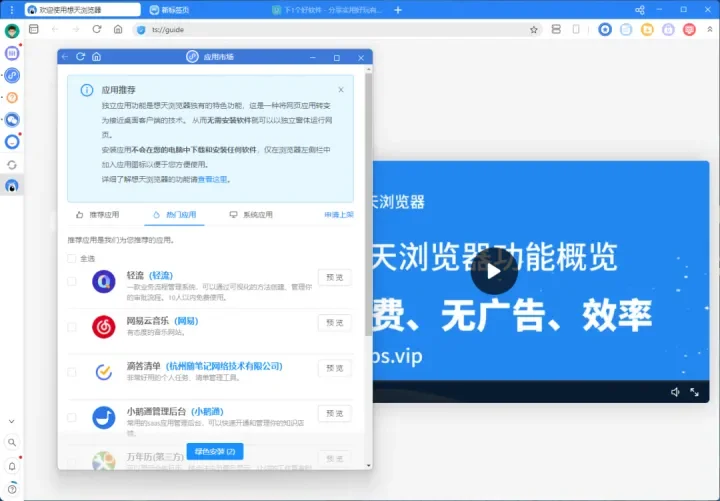Collapse the extensions toolbar chevron
Screen dimensions: 720x501
pos(710,29)
